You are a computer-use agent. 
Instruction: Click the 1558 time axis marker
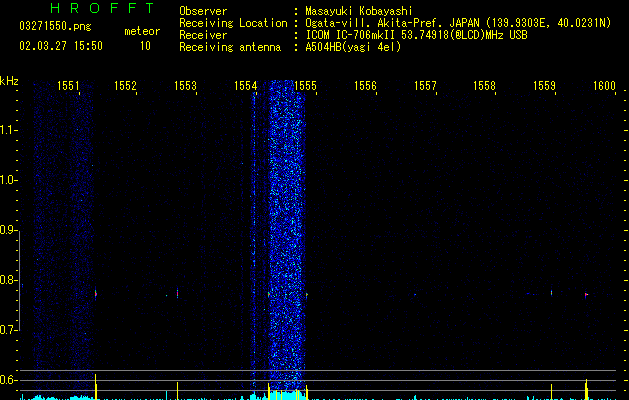pos(484,85)
